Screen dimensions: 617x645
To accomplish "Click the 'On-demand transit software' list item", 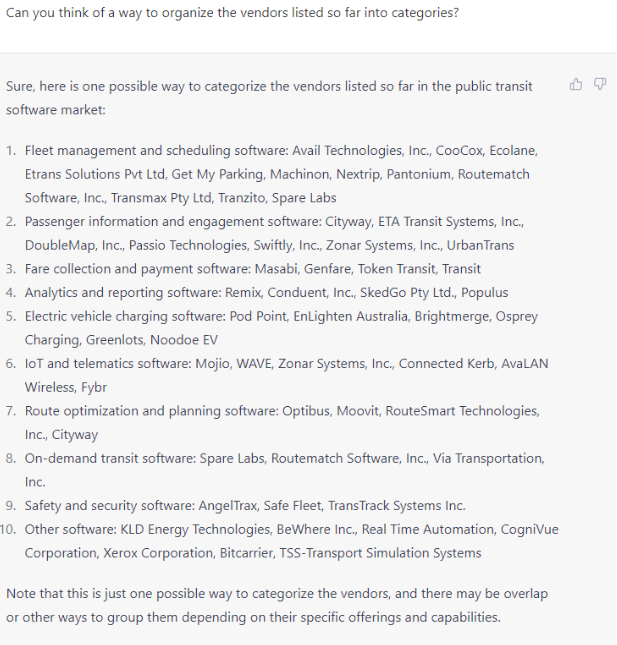I will click(114, 458).
